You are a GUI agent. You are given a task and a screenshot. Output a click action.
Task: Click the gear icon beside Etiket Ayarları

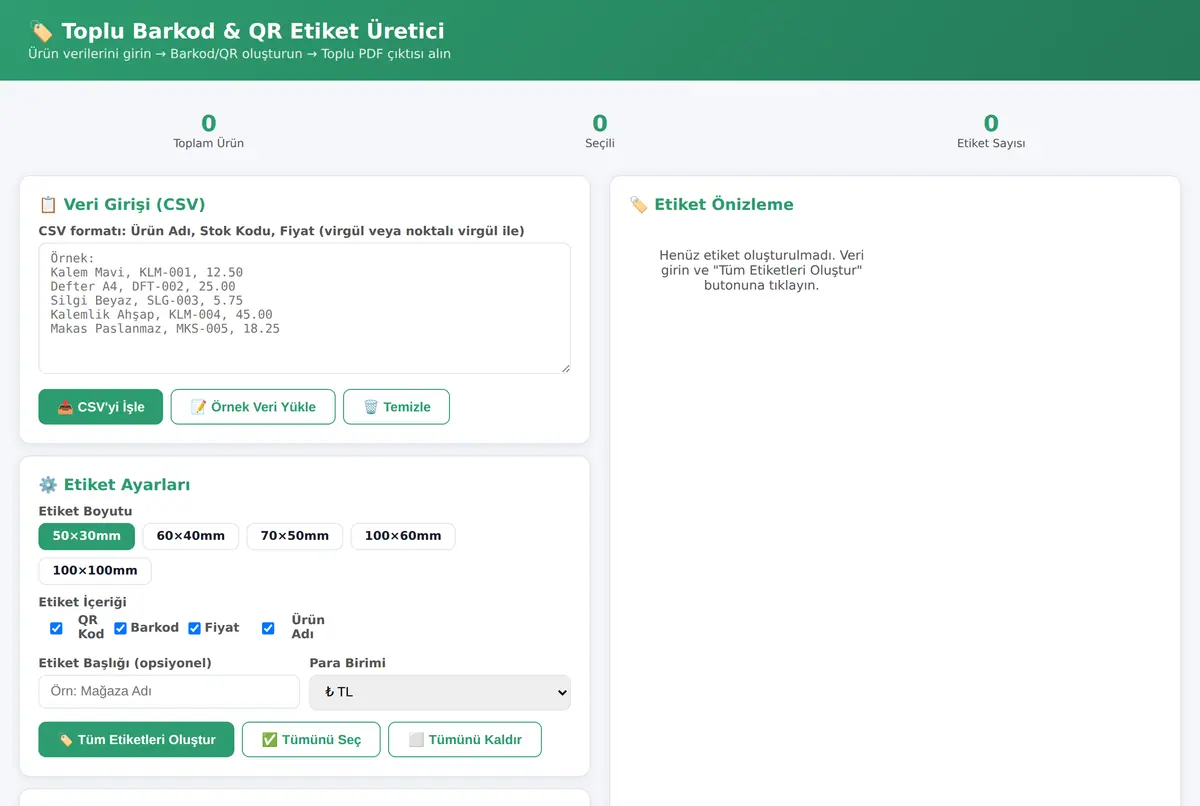(x=48, y=485)
